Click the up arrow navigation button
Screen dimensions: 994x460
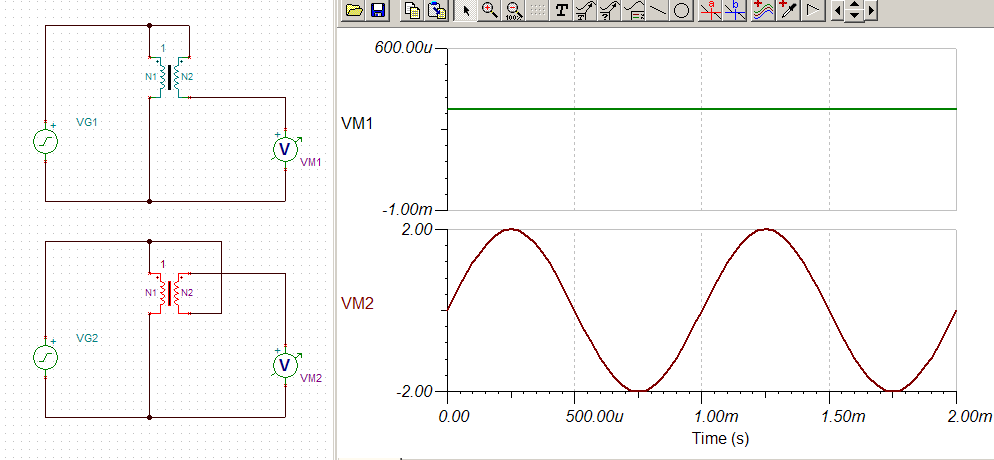click(855, 6)
